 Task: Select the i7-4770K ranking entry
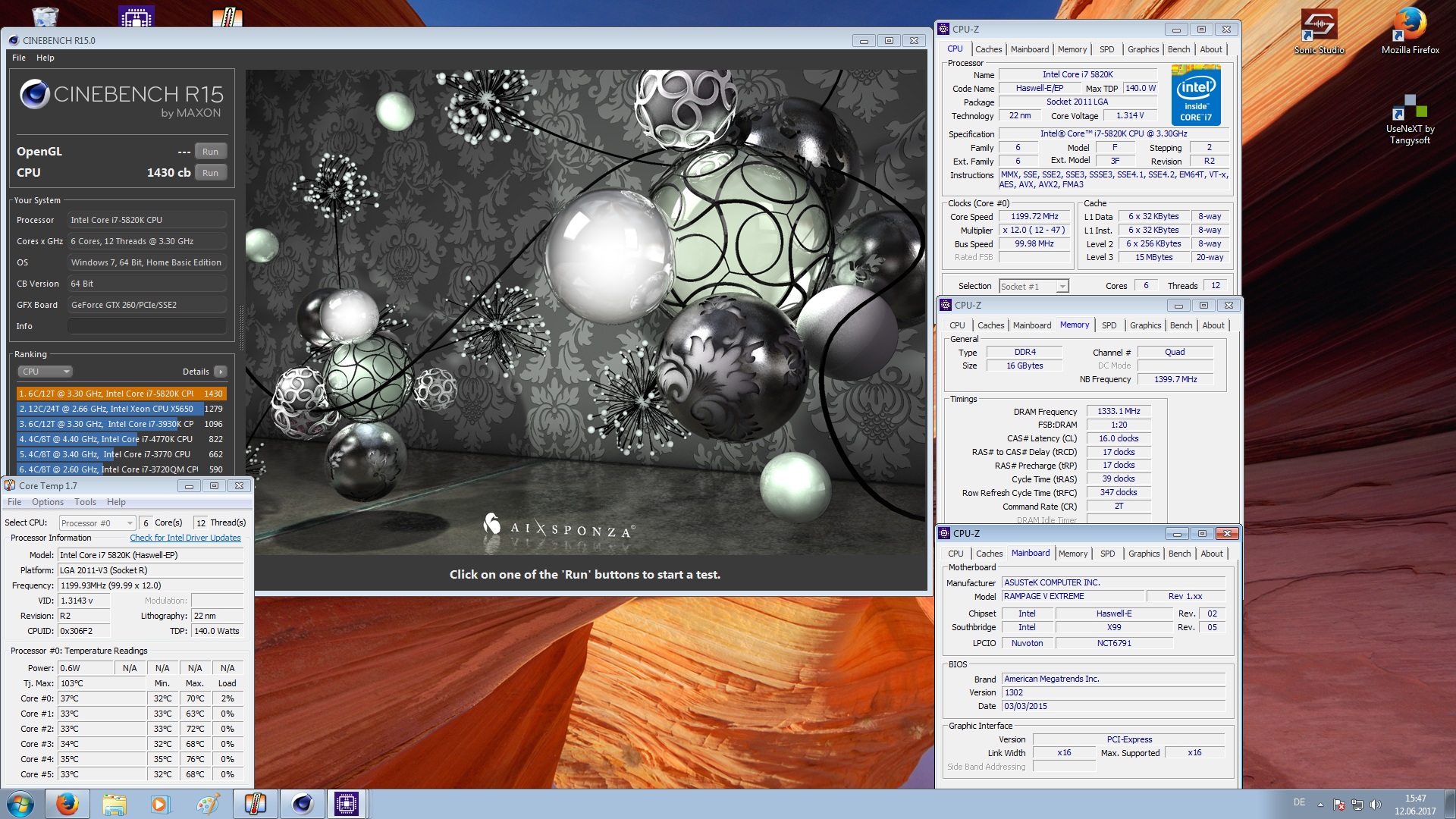[121, 439]
